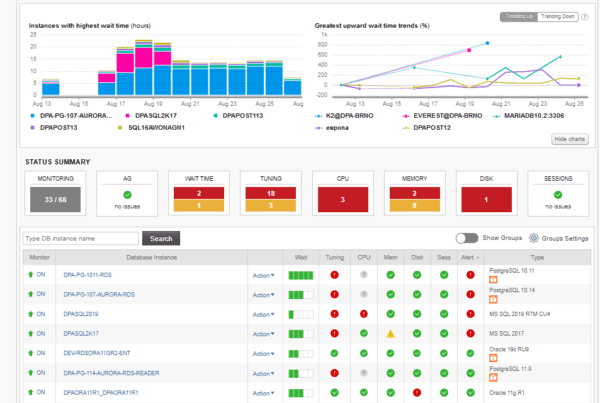Open Action dropdown for DPA-PG-114-AURORA-RDS-READER
This screenshot has height=403, width=600.
[263, 374]
